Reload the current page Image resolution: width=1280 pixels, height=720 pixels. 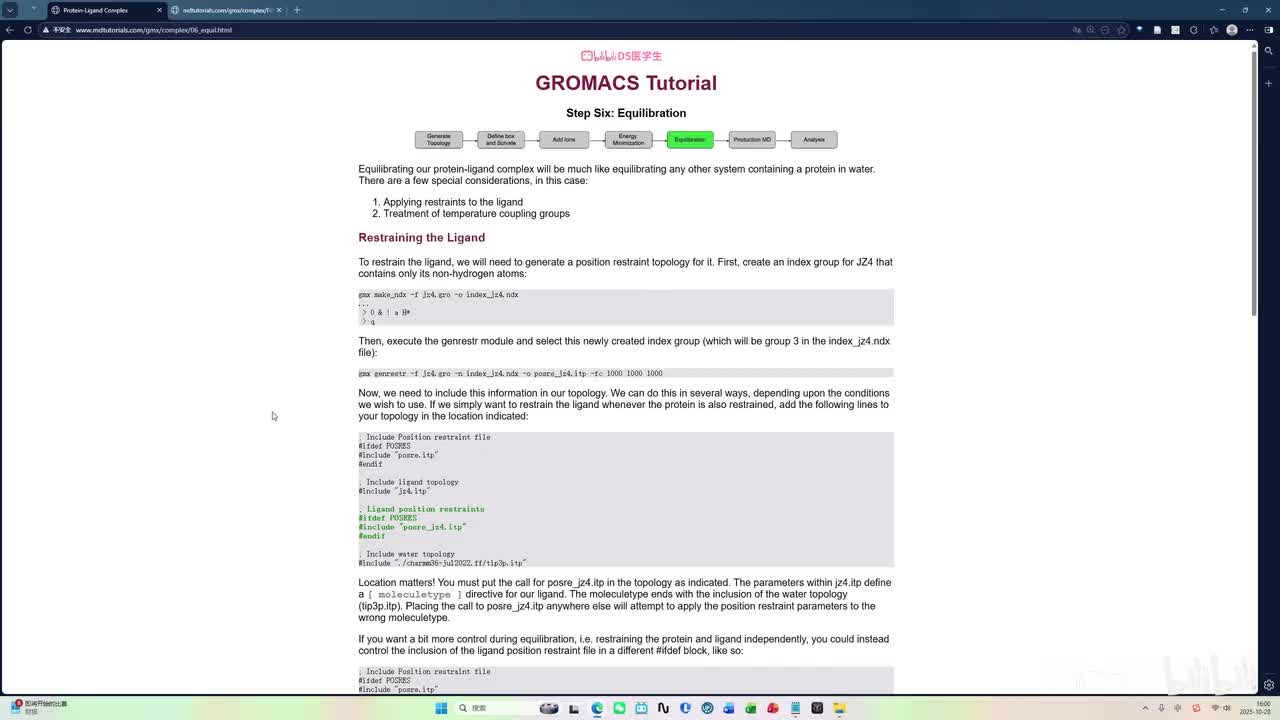click(28, 30)
